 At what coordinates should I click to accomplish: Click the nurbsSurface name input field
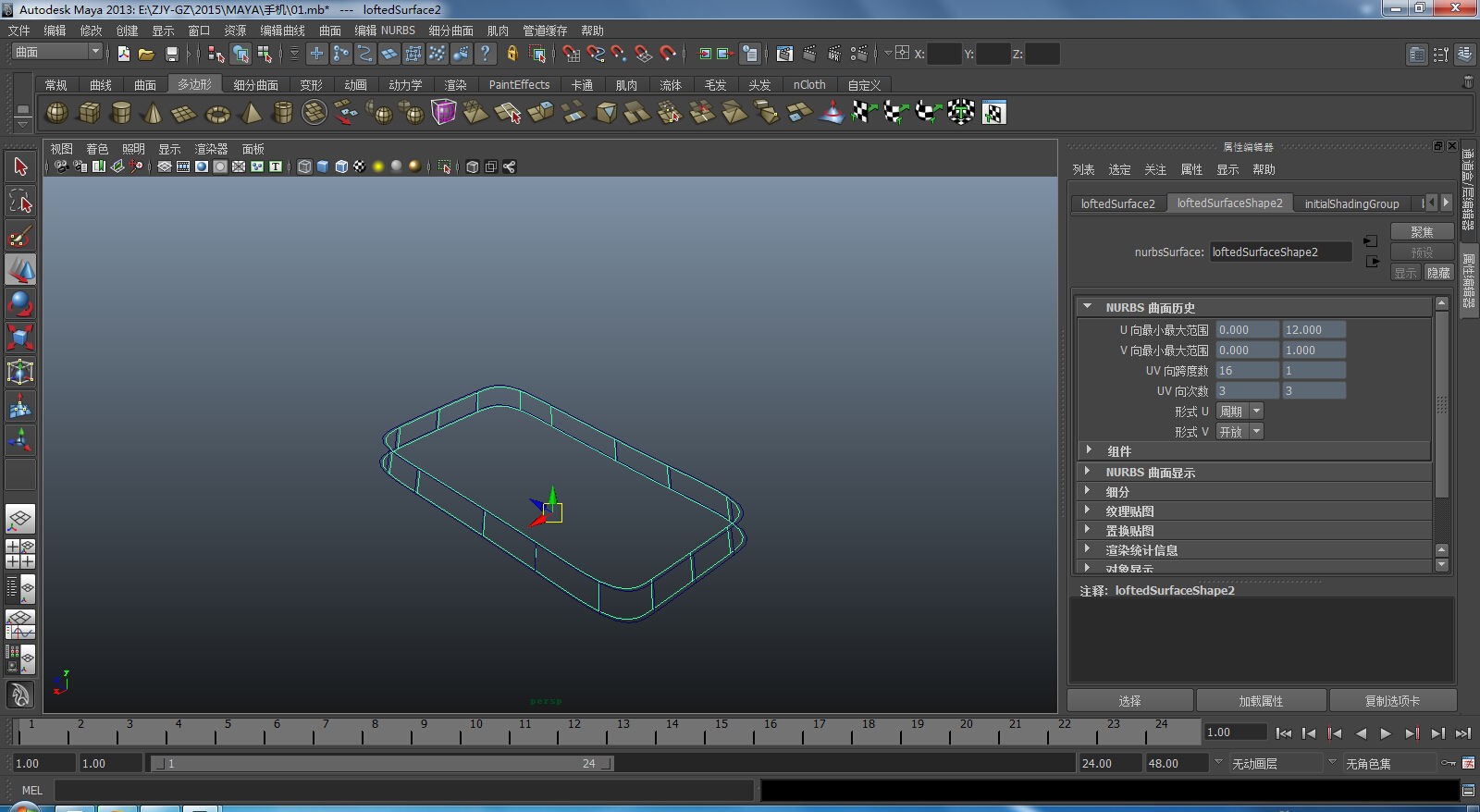1280,252
